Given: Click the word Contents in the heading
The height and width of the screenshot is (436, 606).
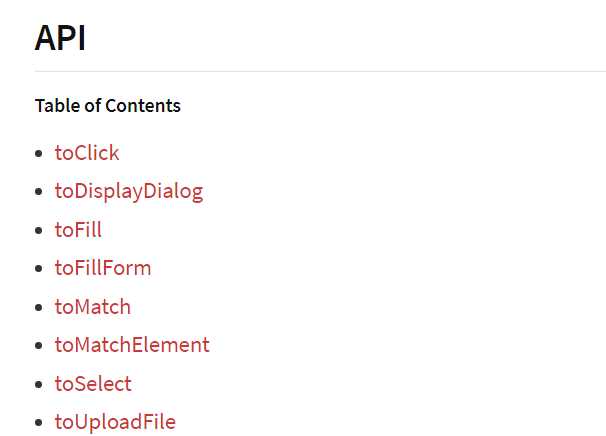Looking at the screenshot, I should coord(143,106).
